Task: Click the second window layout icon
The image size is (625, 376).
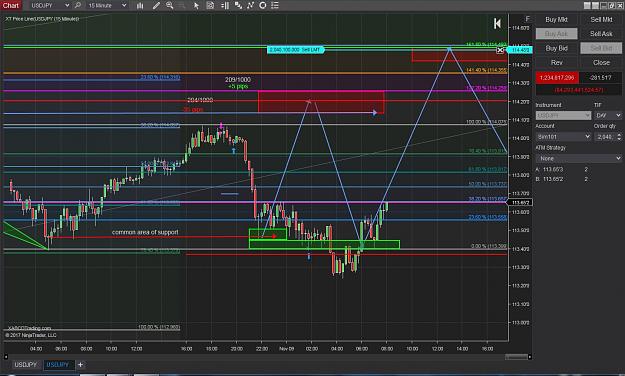Action: (x=595, y=5)
